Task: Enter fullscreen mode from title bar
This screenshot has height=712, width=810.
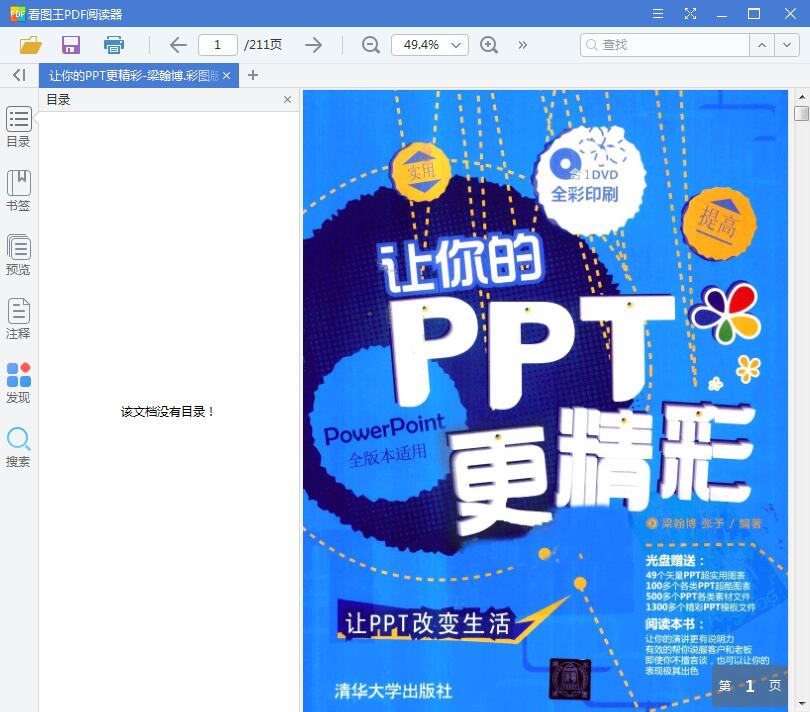Action: 690,13
